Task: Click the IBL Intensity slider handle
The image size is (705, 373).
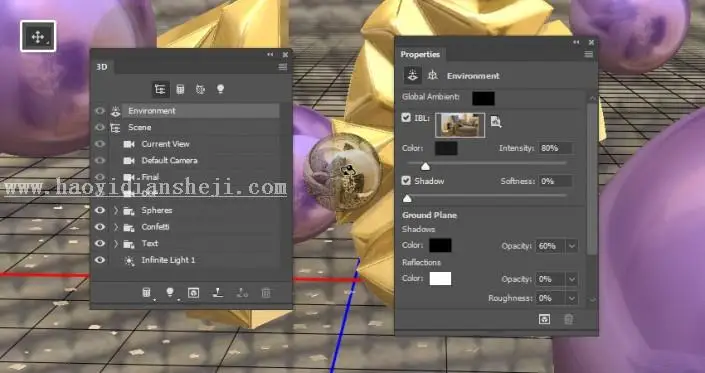Action: [425, 167]
